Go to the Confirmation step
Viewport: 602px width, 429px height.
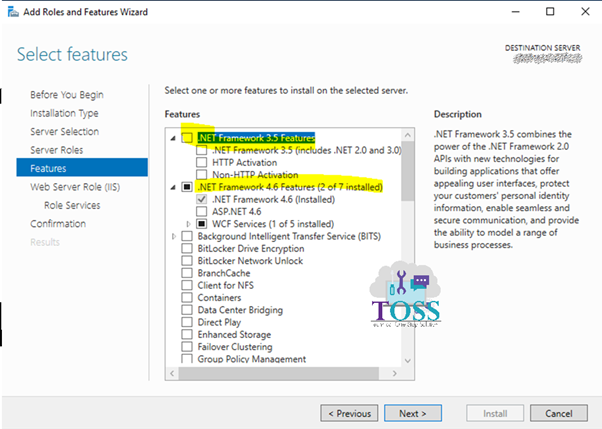tap(58, 224)
